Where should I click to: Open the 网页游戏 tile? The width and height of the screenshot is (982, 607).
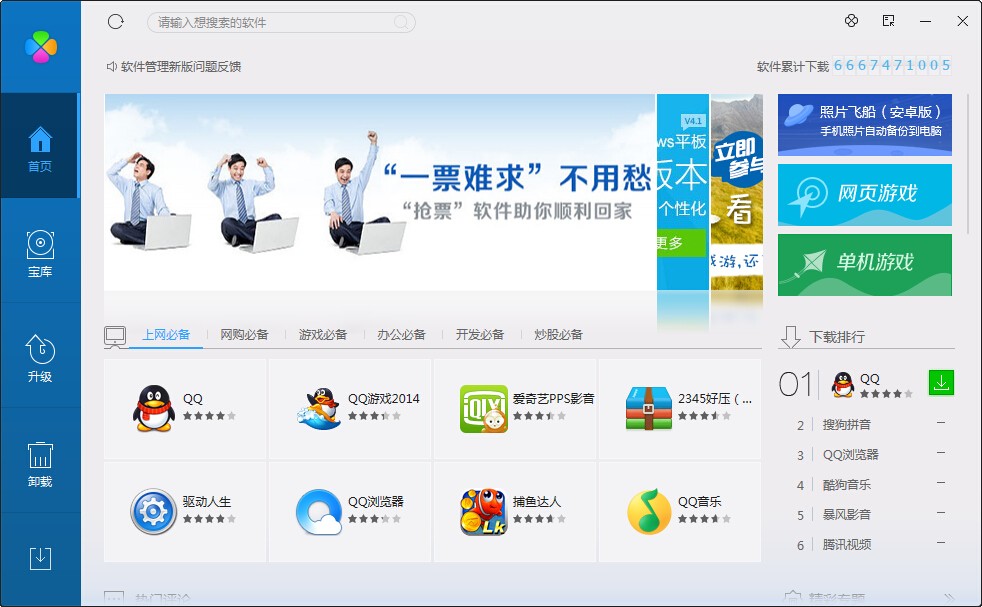point(864,195)
